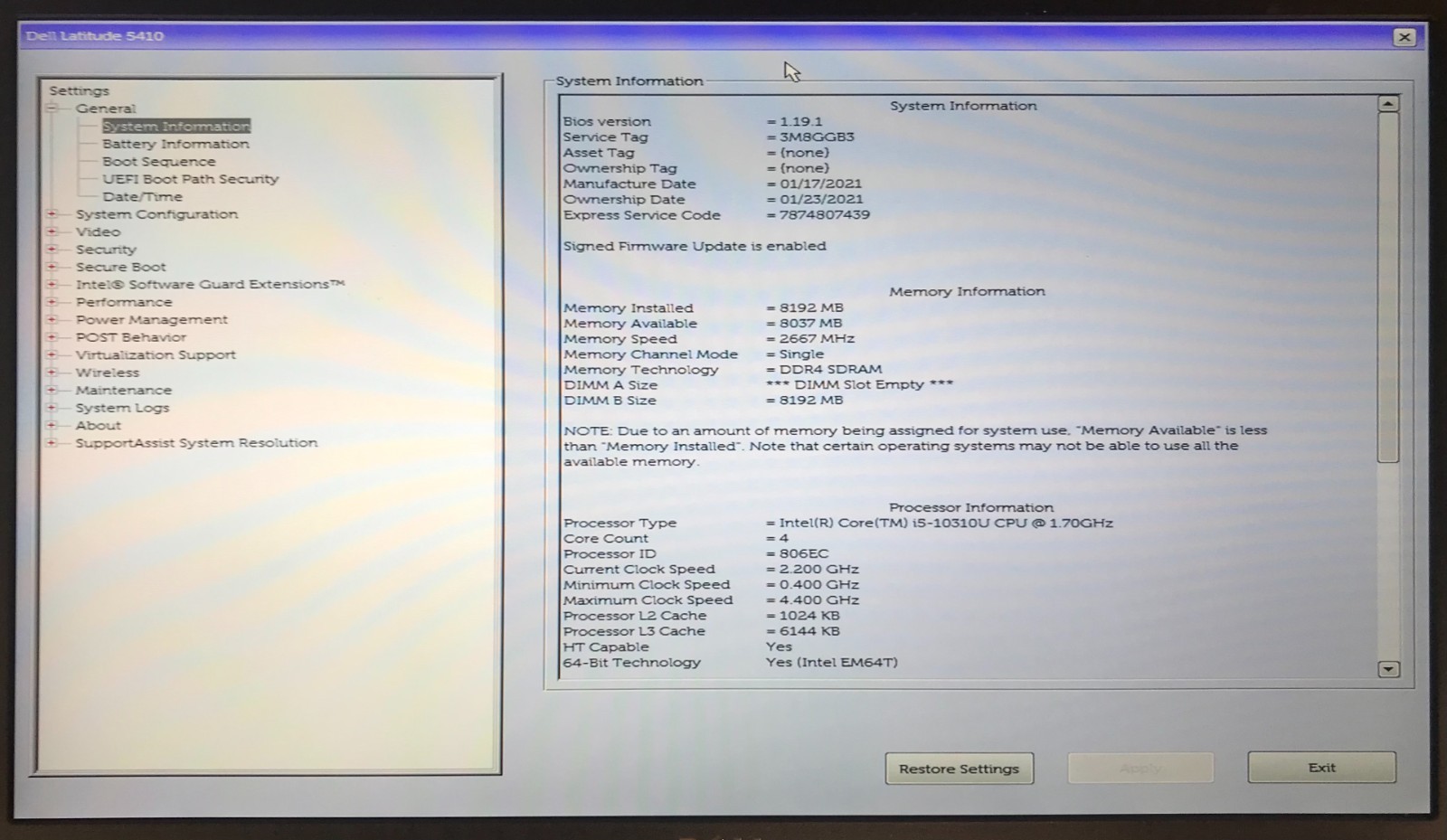Open UEFI Boot Path Security
The width and height of the screenshot is (1447, 840).
[x=191, y=179]
